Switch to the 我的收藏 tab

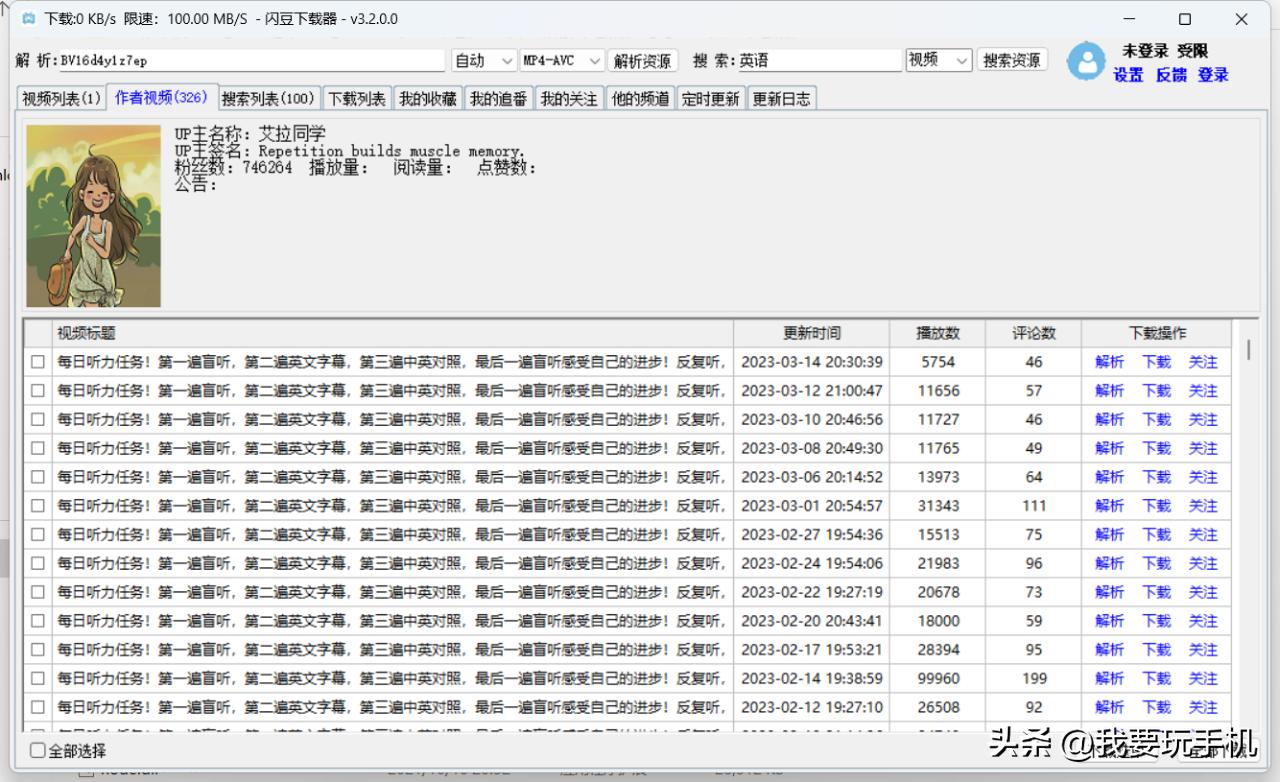[426, 97]
